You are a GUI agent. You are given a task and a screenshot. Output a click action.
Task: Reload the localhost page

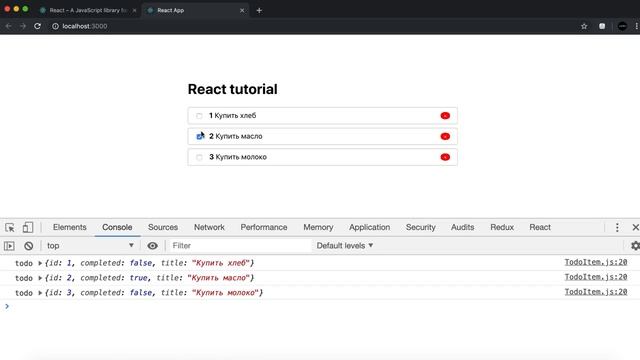pos(38,26)
